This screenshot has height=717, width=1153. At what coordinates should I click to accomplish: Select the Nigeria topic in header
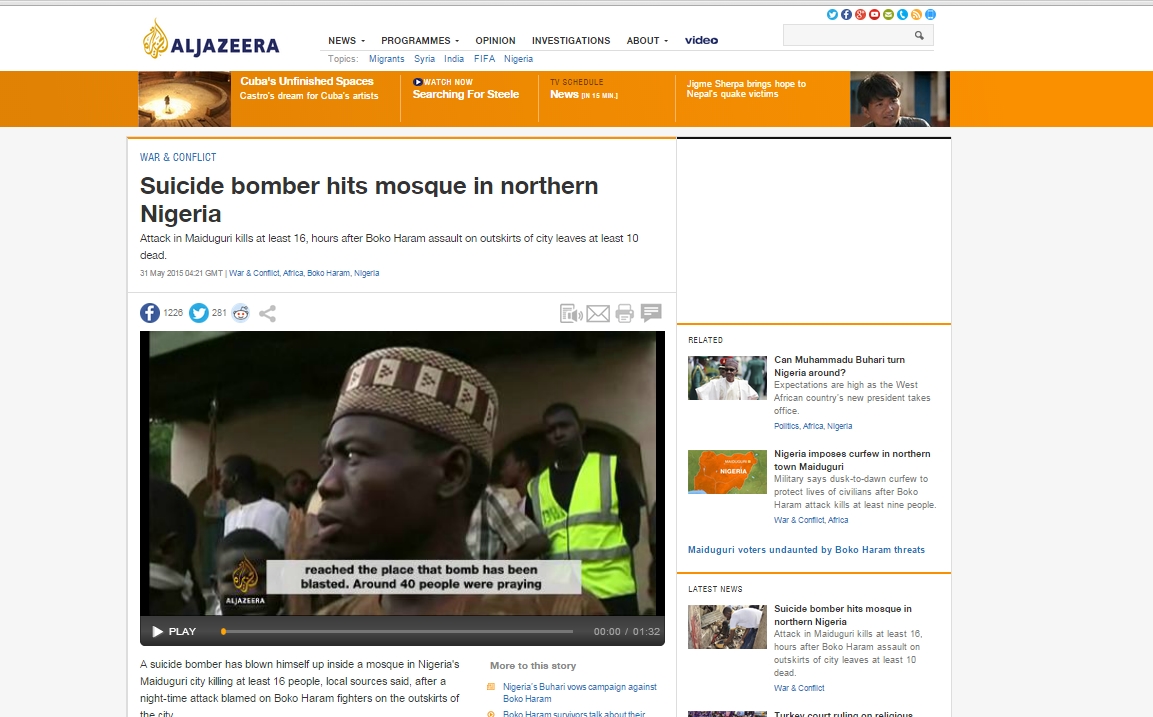518,59
